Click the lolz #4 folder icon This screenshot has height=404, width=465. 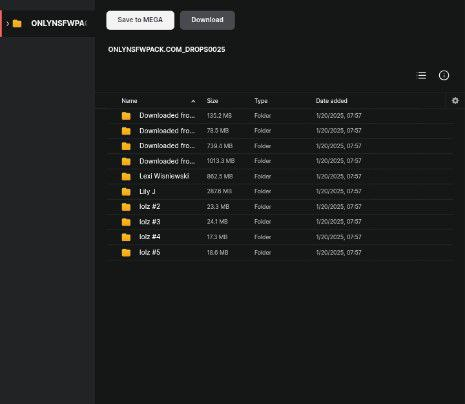pos(126,237)
